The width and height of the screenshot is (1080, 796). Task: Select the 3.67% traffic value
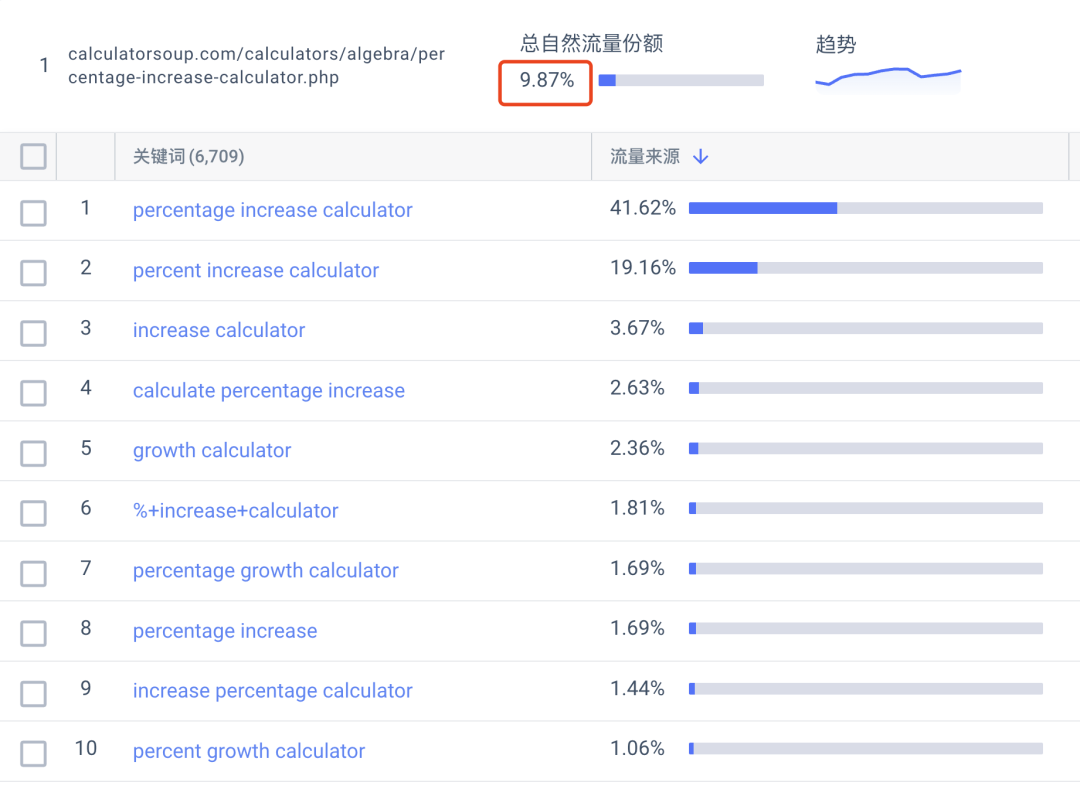pyautogui.click(x=637, y=328)
